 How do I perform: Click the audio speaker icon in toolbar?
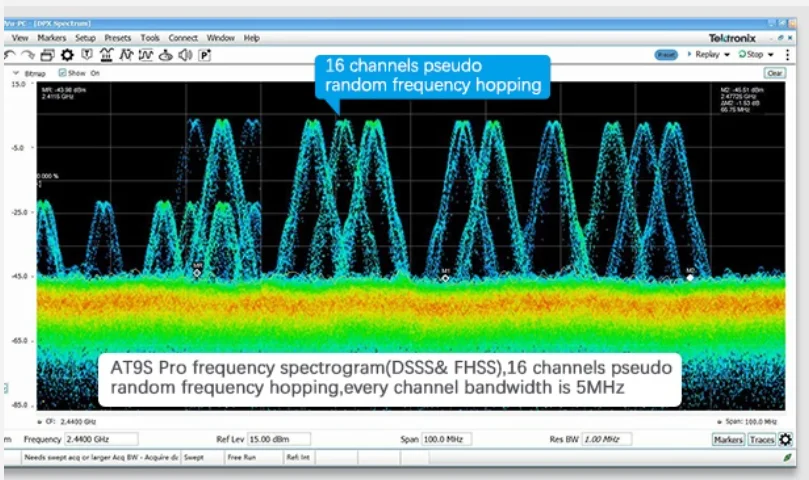pos(187,55)
